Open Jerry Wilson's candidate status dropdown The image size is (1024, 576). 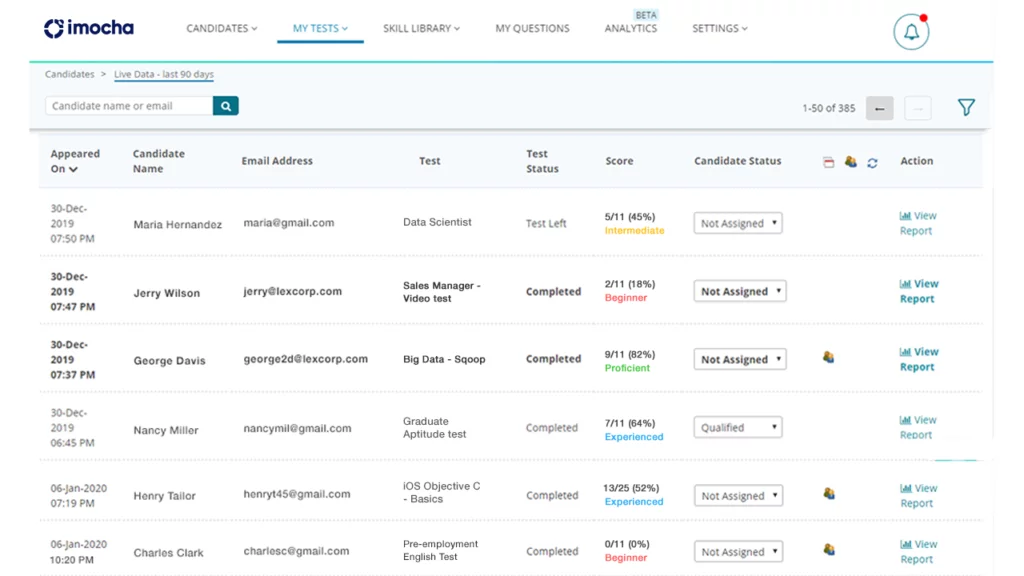[x=740, y=292]
